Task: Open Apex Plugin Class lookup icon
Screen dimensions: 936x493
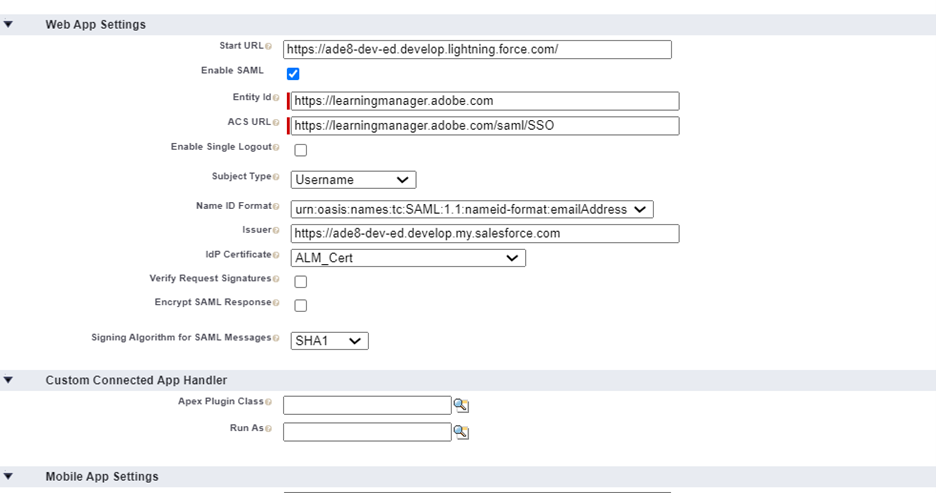Action: click(461, 405)
